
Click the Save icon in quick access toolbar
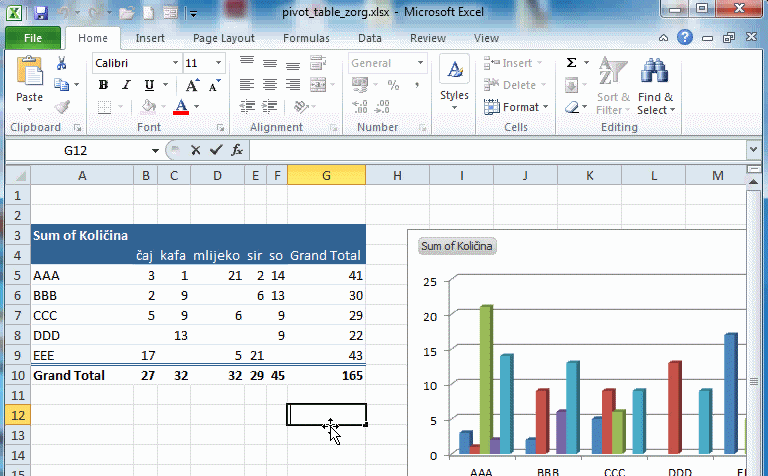click(40, 14)
